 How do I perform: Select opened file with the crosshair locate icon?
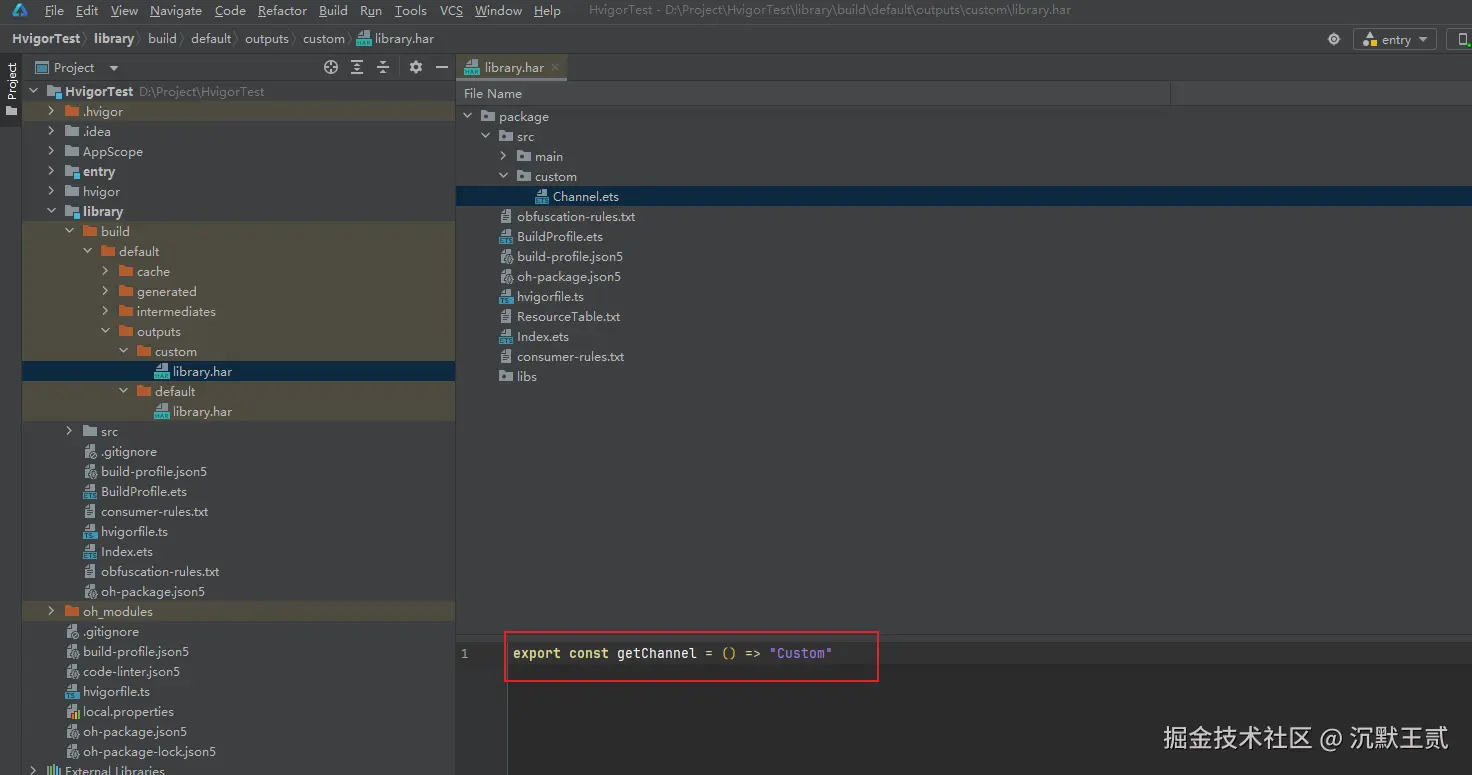[330, 67]
